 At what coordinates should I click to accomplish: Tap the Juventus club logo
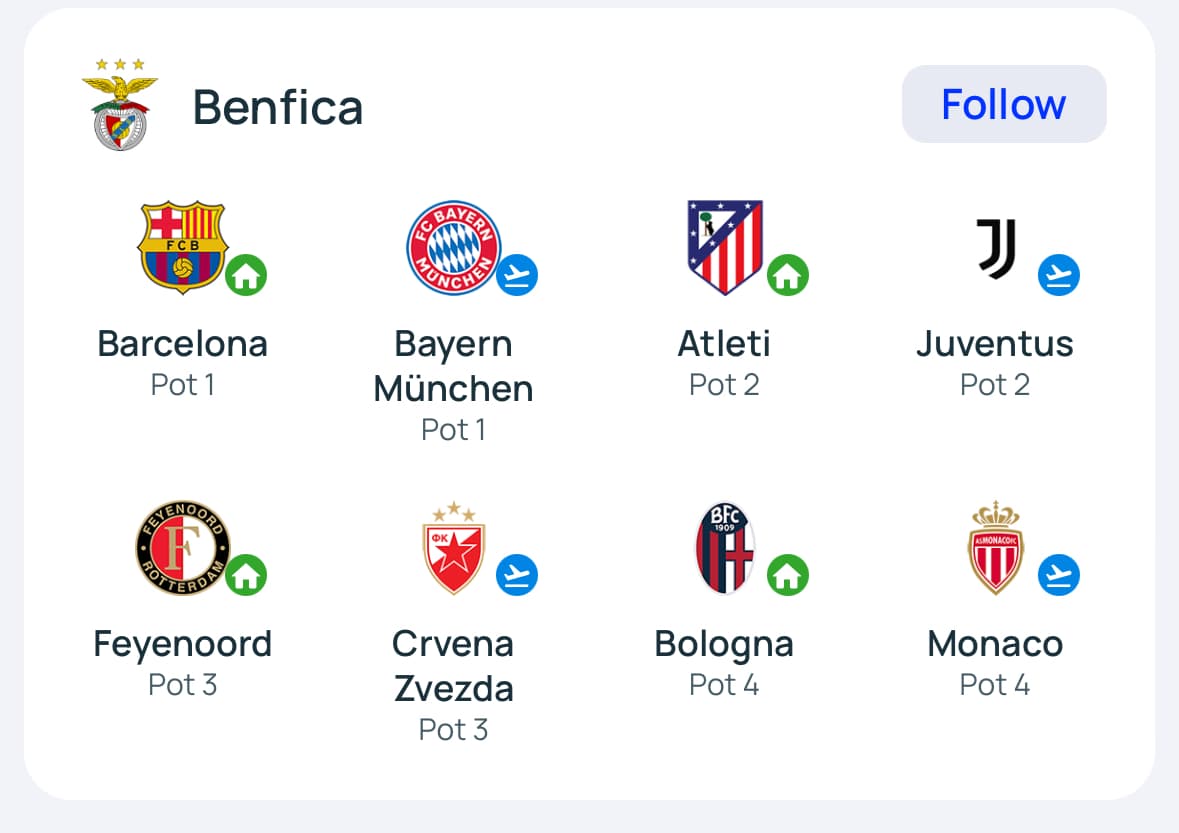996,248
